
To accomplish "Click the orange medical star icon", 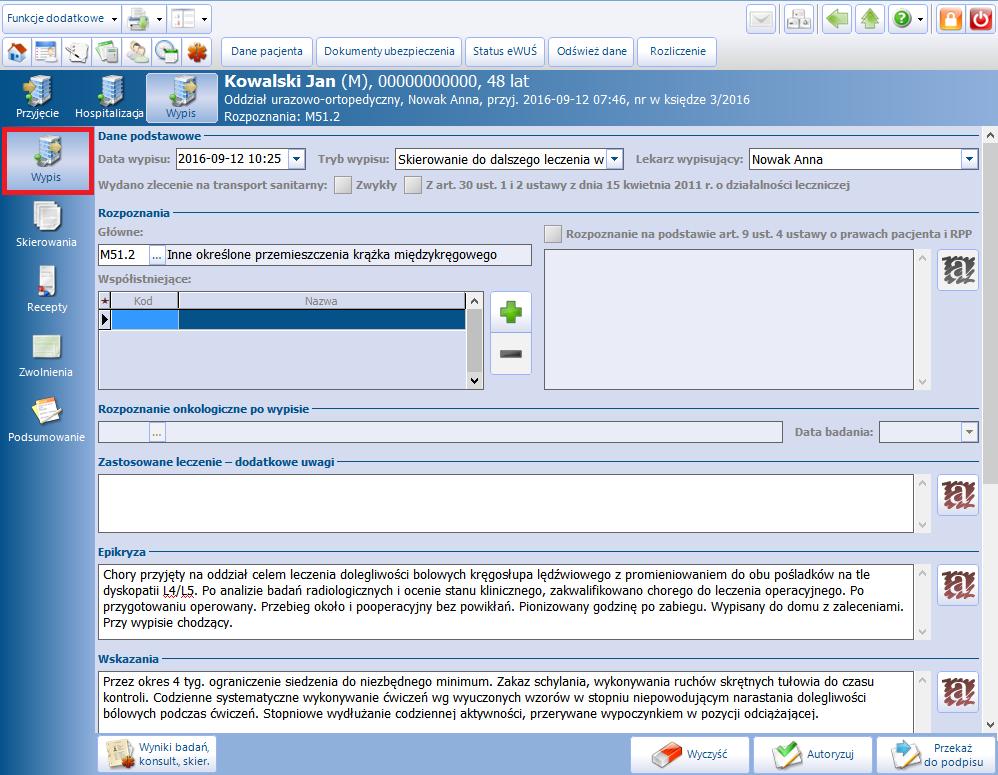I will (197, 52).
